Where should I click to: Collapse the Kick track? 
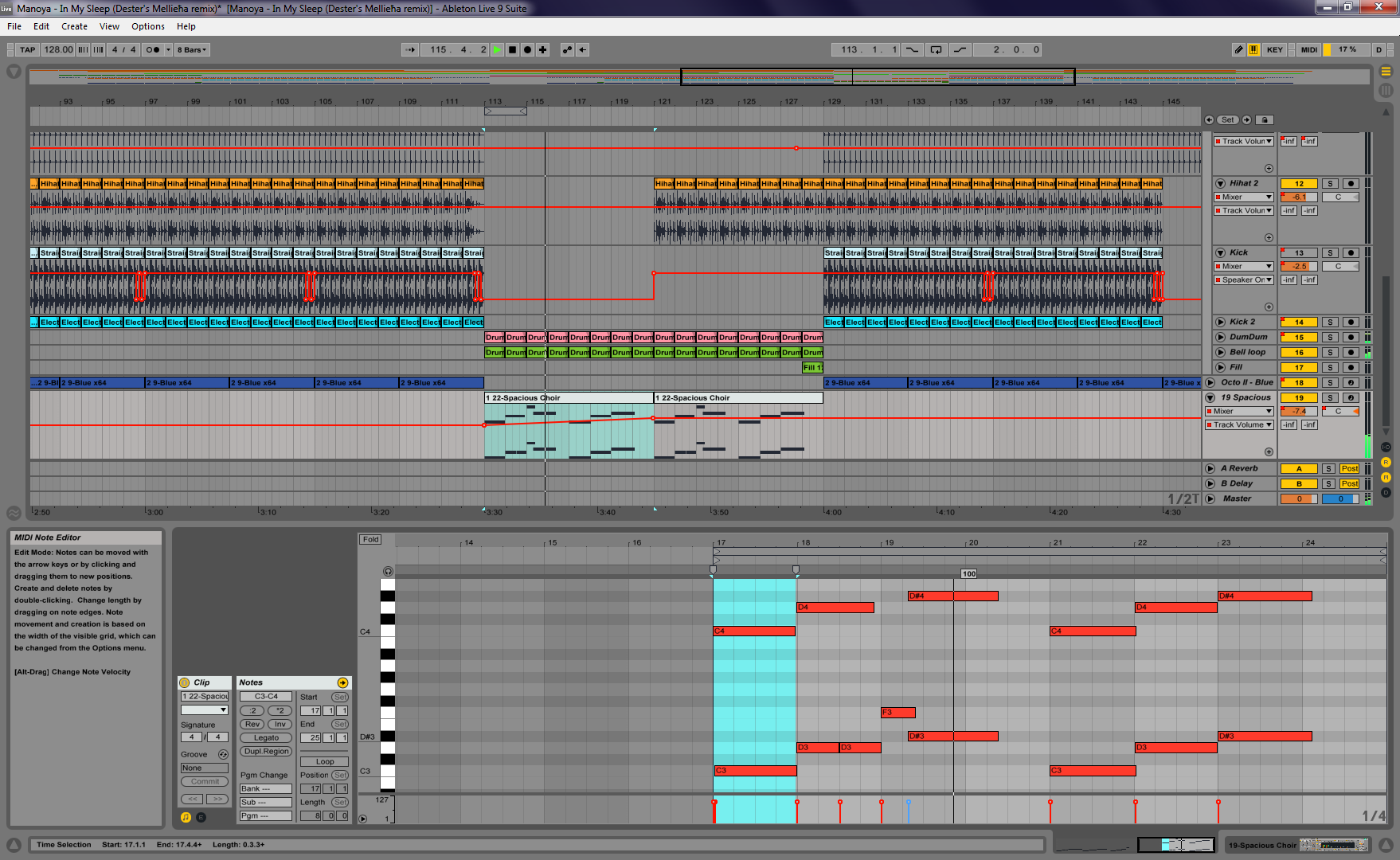pyautogui.click(x=1220, y=252)
